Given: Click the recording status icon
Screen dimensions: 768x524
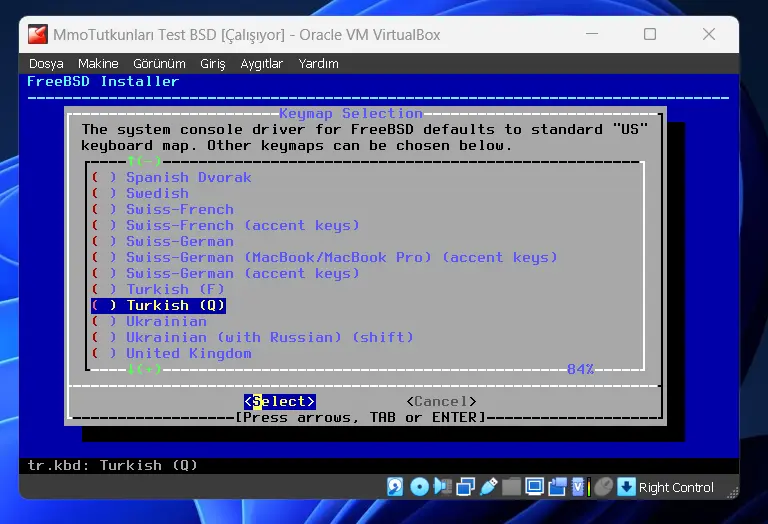Looking at the screenshot, I should click(557, 487).
